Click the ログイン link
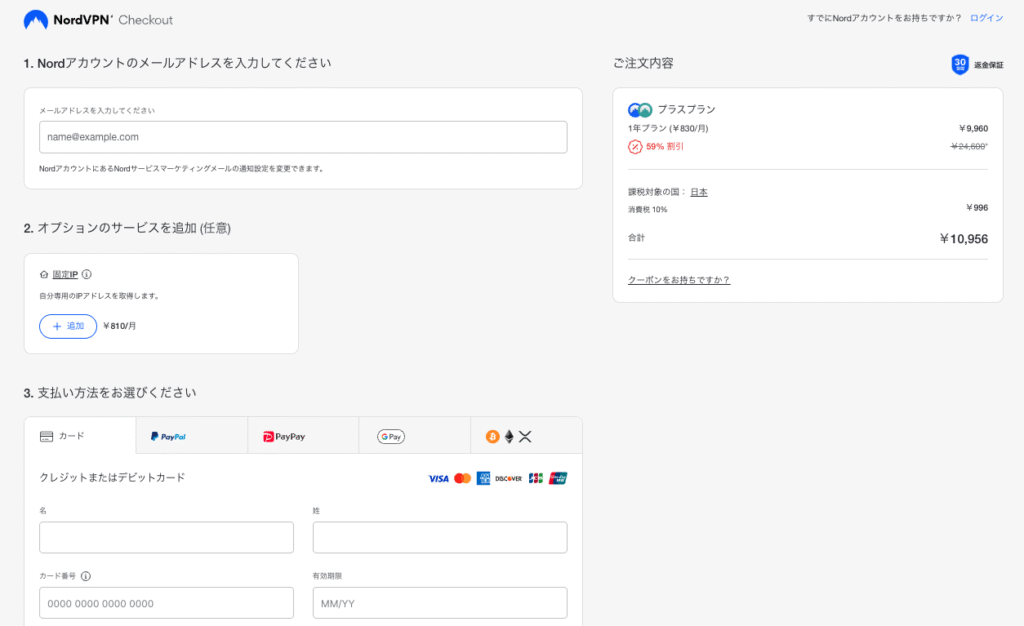The height and width of the screenshot is (626, 1024). (x=986, y=19)
